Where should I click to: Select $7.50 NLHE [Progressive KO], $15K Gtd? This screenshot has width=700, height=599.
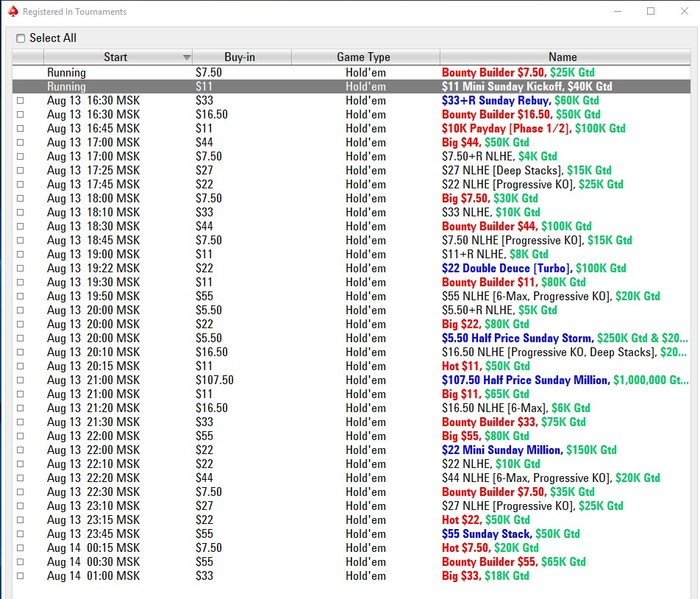coord(351,241)
